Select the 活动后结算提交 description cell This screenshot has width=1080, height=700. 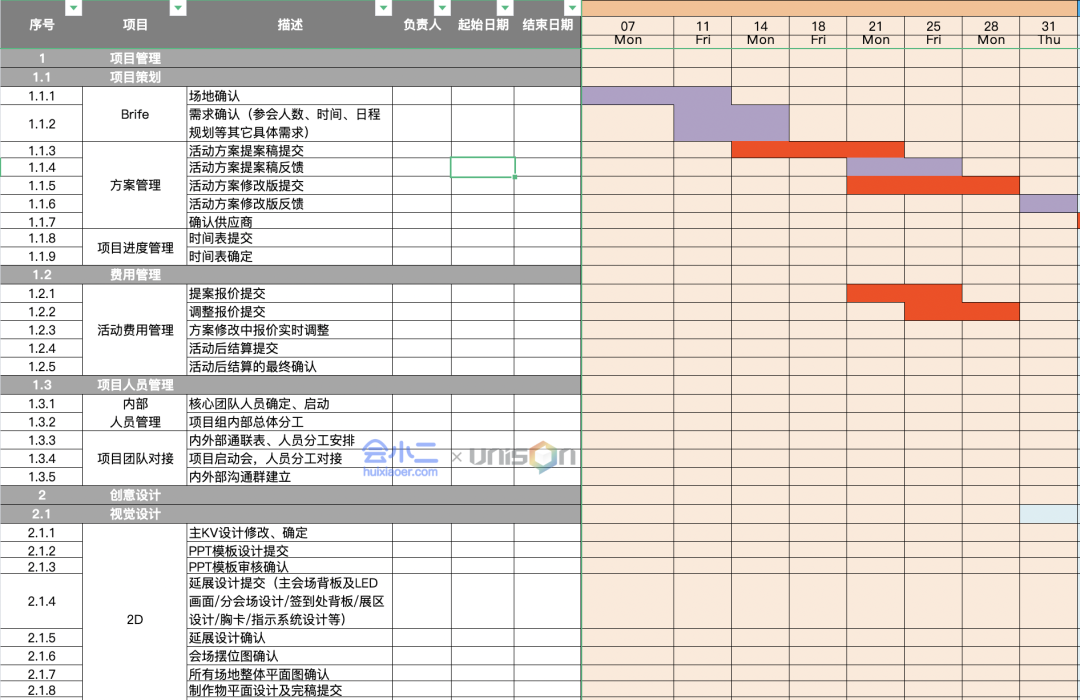pos(289,349)
